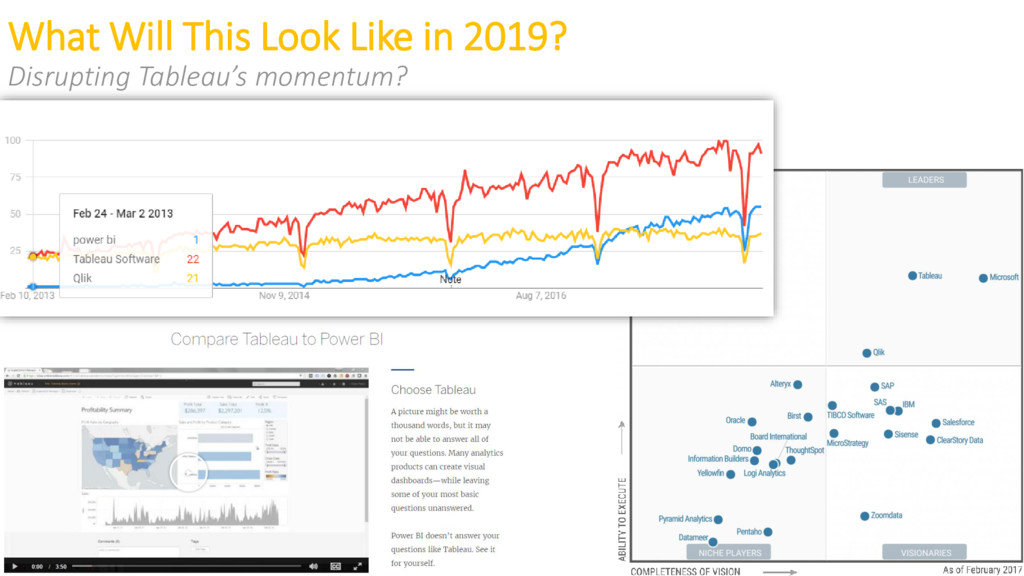This screenshot has height=576, width=1024.
Task: Expand the video to fullscreen
Action: [x=357, y=566]
